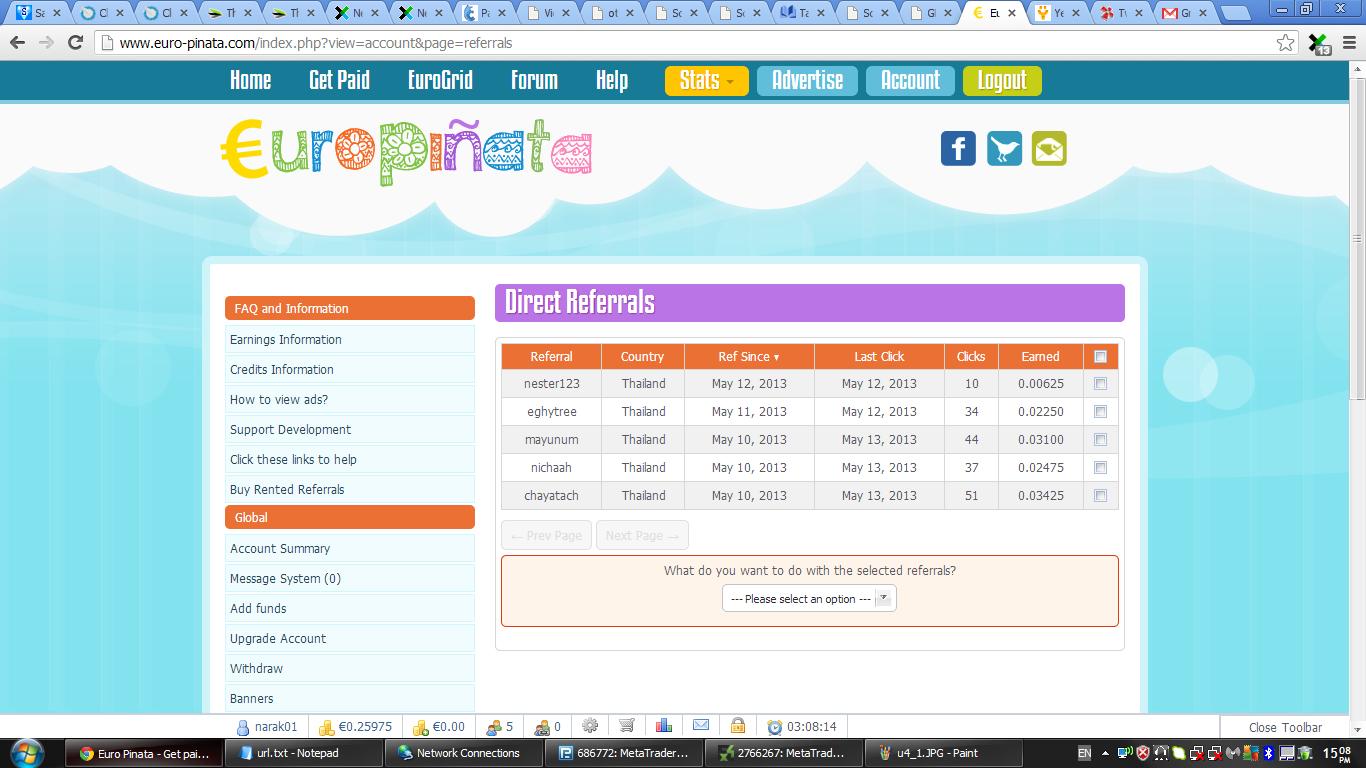
Task: Open settings gear in bottom toolbar
Action: click(x=590, y=726)
